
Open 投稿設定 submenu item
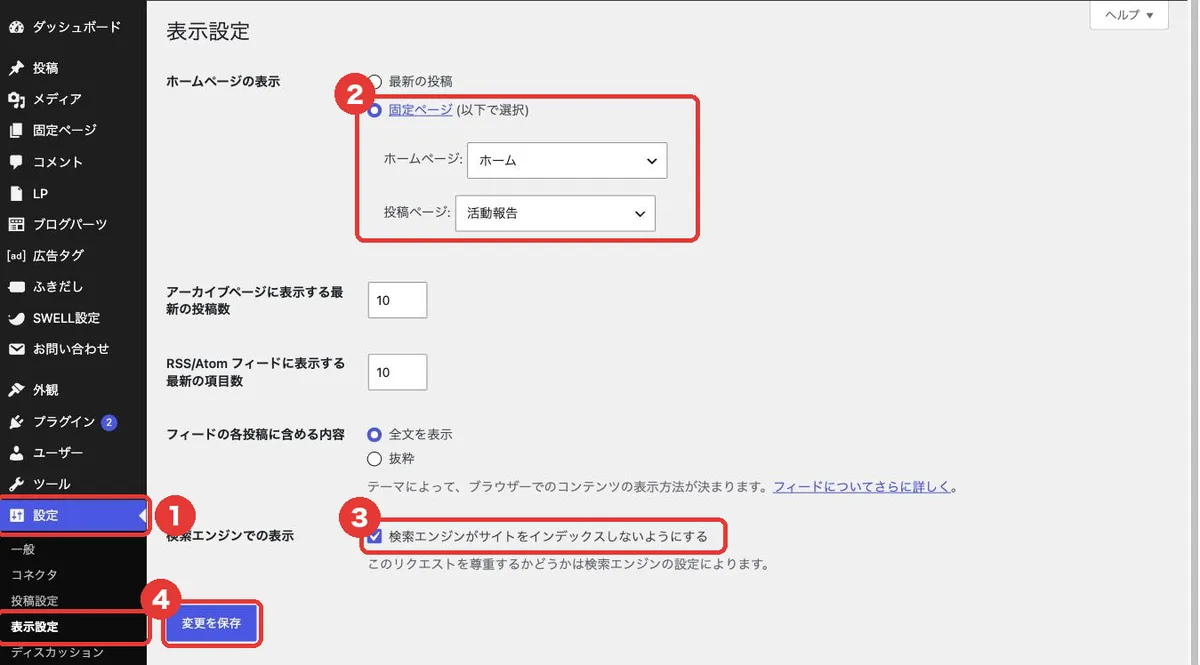pos(34,601)
